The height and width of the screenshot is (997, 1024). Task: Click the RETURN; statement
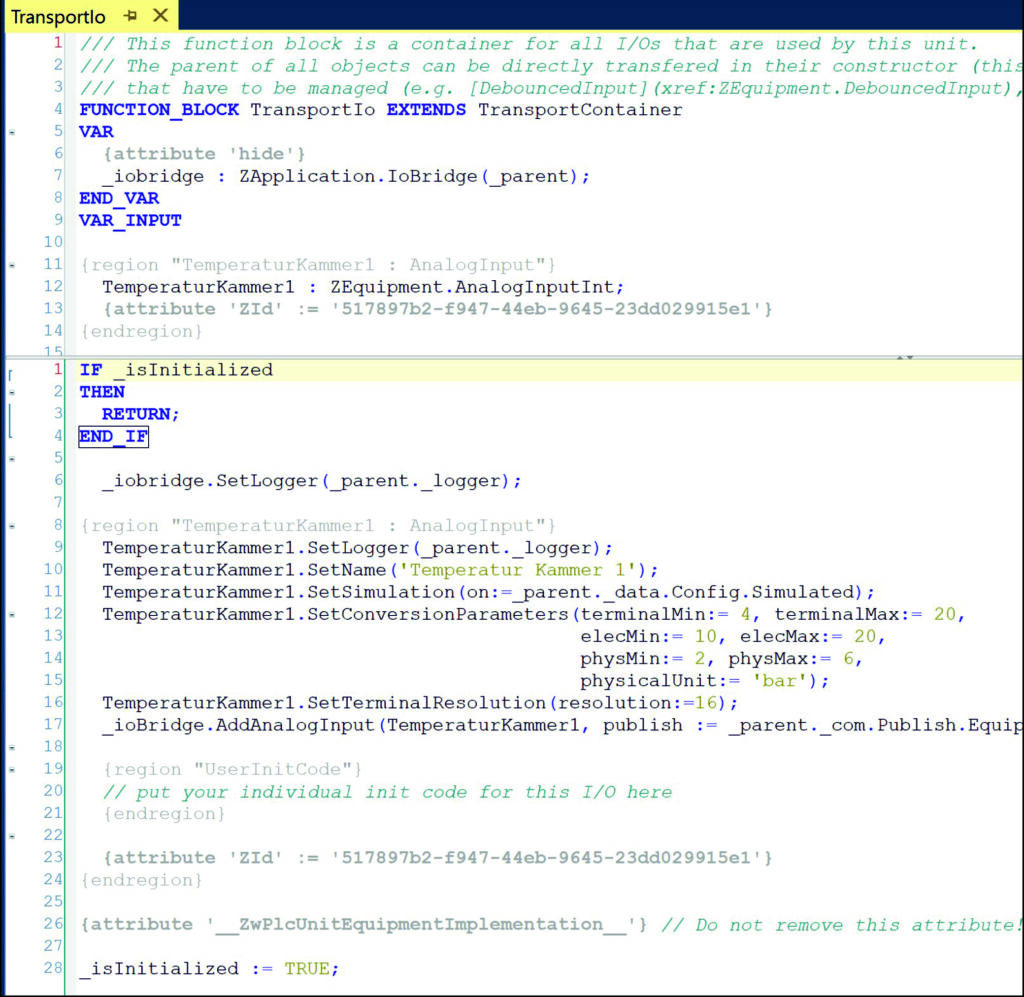(x=140, y=414)
